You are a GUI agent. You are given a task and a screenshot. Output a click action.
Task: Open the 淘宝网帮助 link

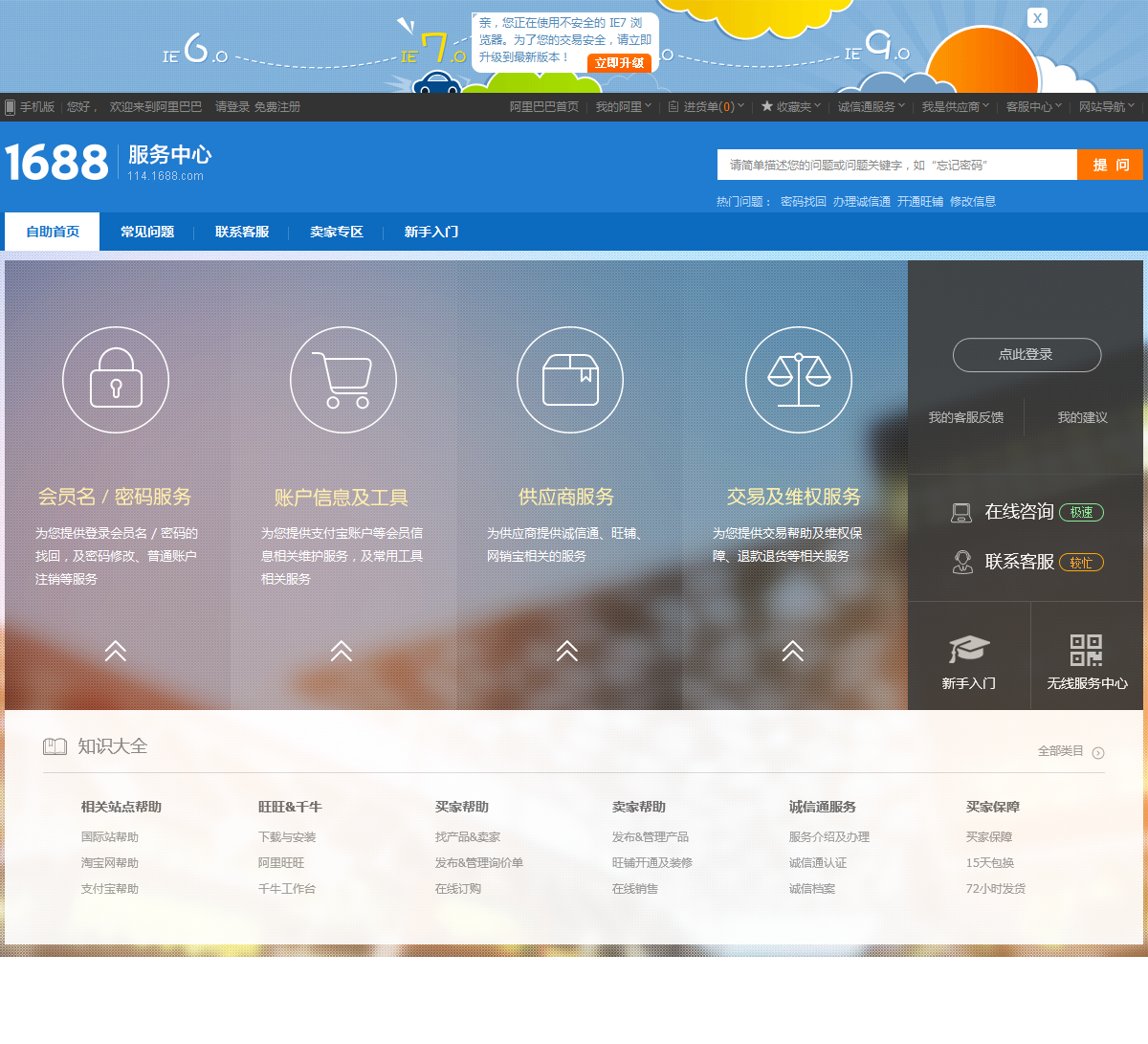(110, 863)
